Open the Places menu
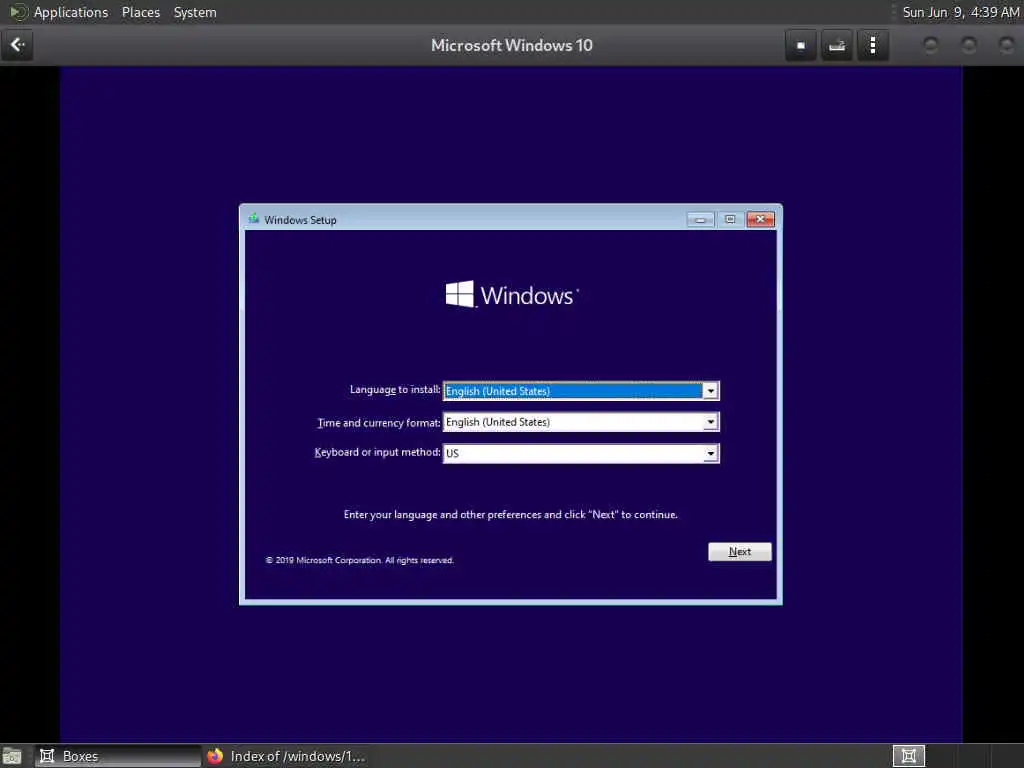 (x=141, y=12)
